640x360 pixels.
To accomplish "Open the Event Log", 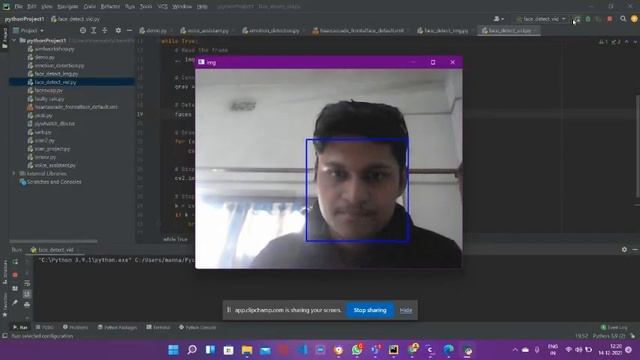I will coord(614,327).
